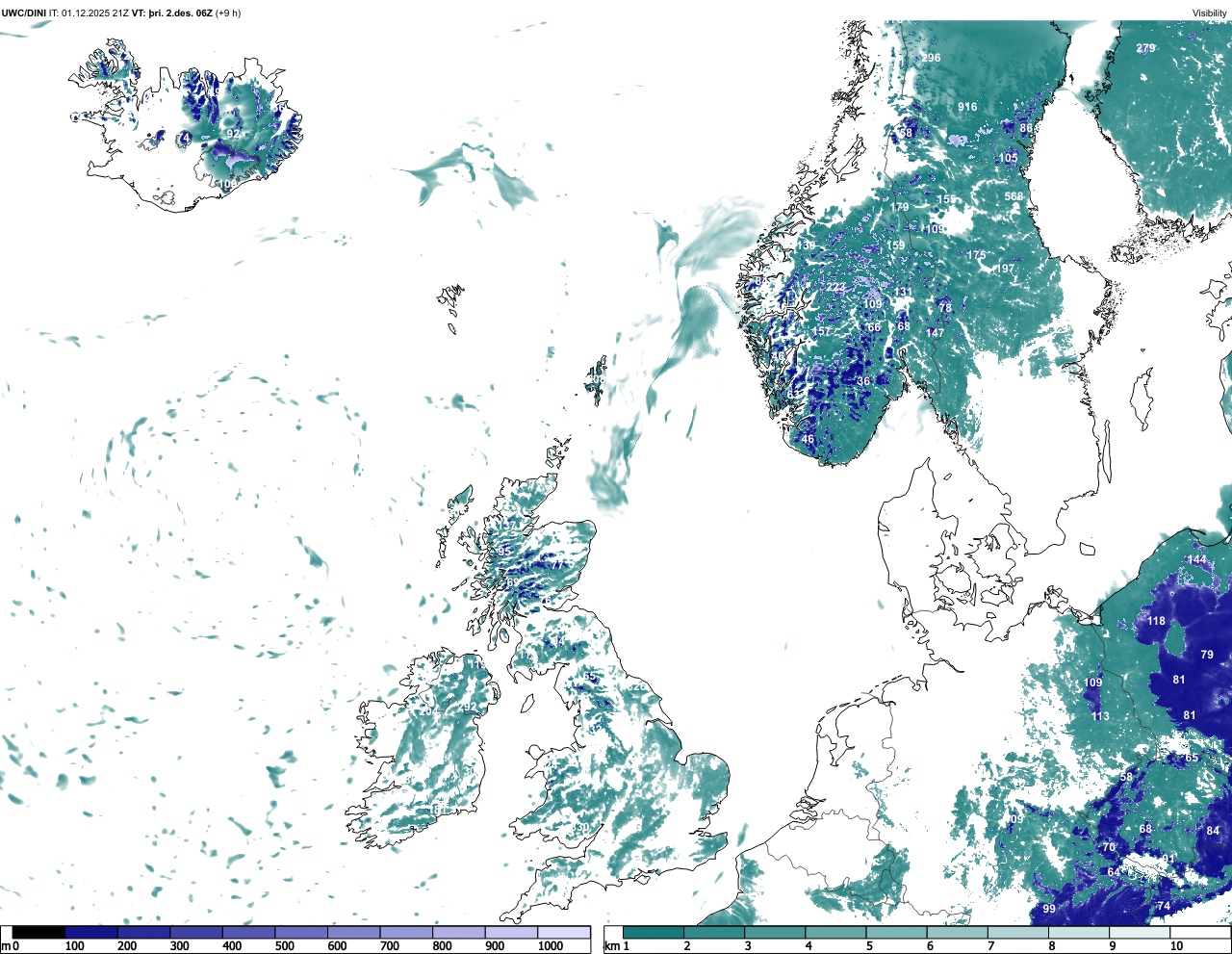Click the '105' value in northern Sweden
This screenshot has width=1232, height=954.
[x=1008, y=158]
